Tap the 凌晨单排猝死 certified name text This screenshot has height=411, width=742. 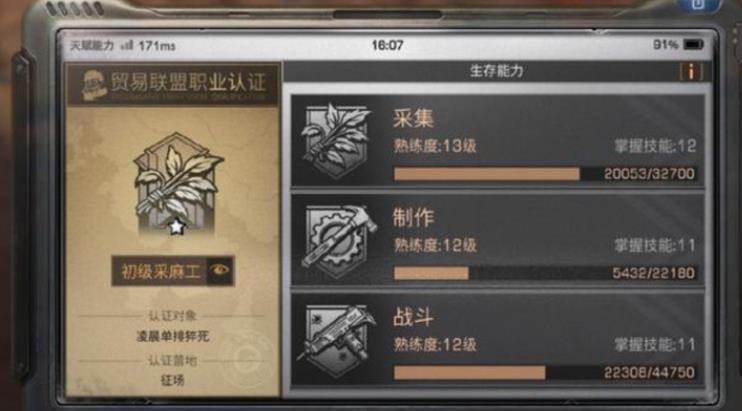click(173, 336)
